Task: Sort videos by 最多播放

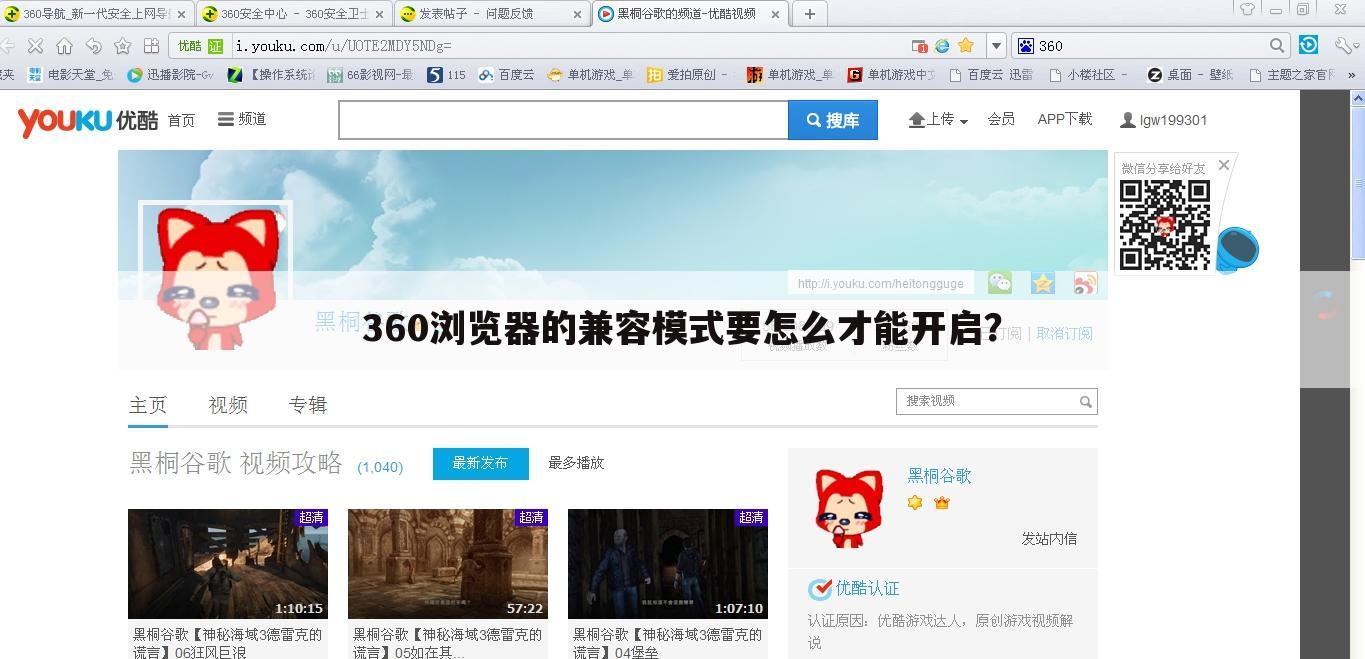Action: (x=576, y=463)
